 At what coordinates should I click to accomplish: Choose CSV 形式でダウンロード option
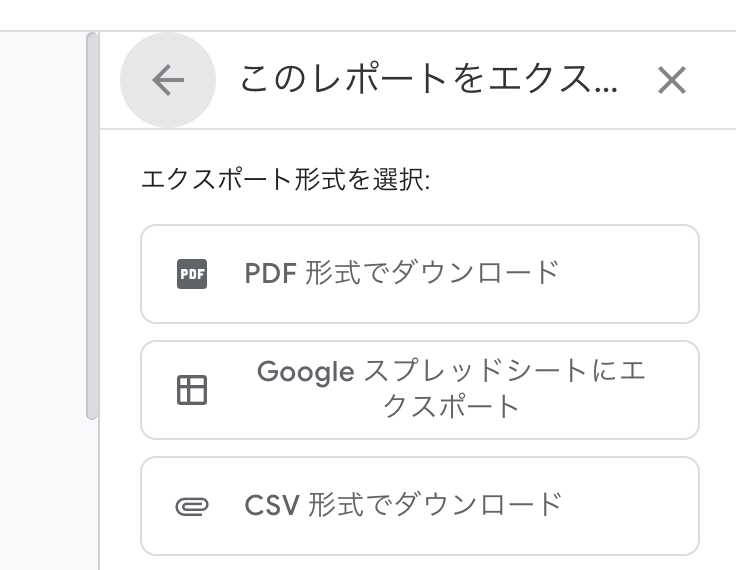[419, 506]
